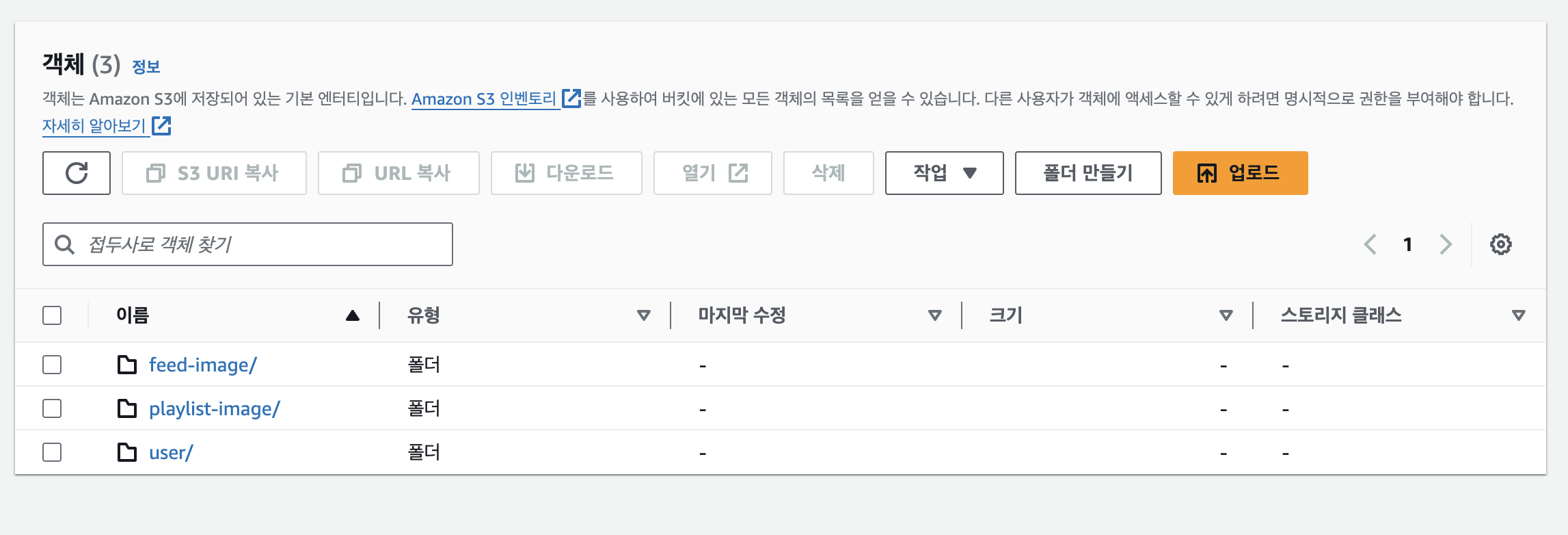
Task: Open the playlist-image/ folder link
Action: coord(214,408)
